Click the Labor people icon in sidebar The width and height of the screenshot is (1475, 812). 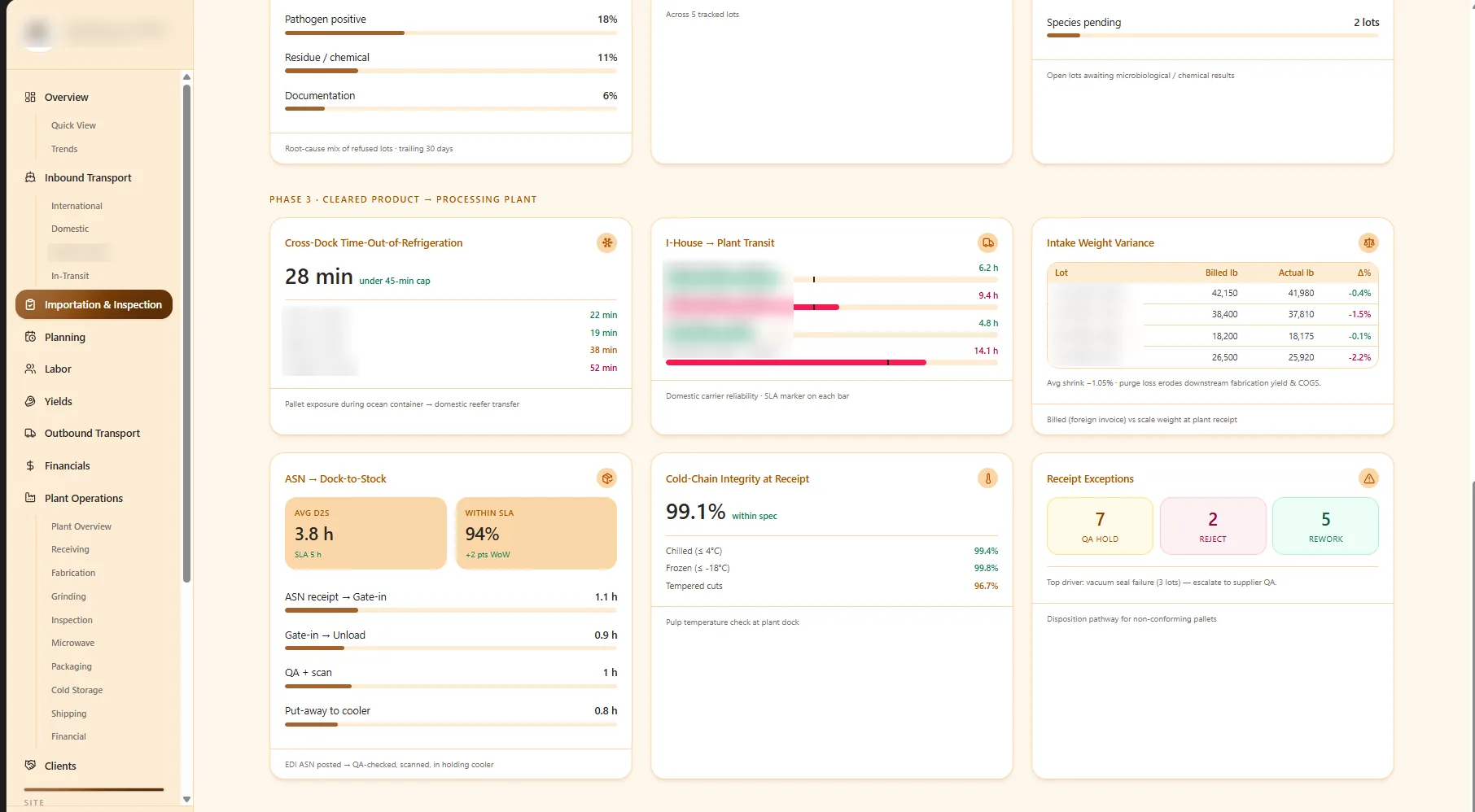click(x=30, y=369)
